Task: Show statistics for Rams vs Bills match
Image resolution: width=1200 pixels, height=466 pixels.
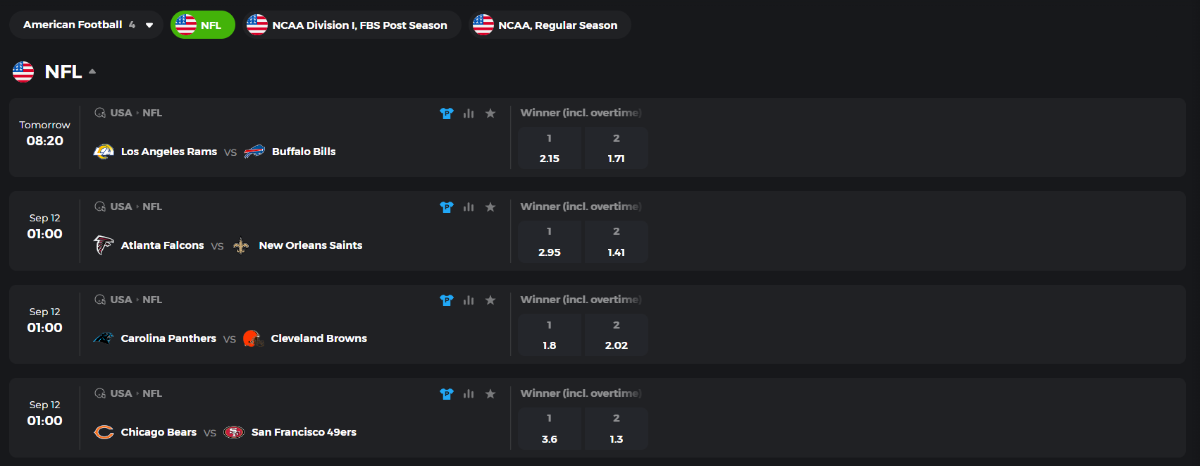Action: coord(468,113)
